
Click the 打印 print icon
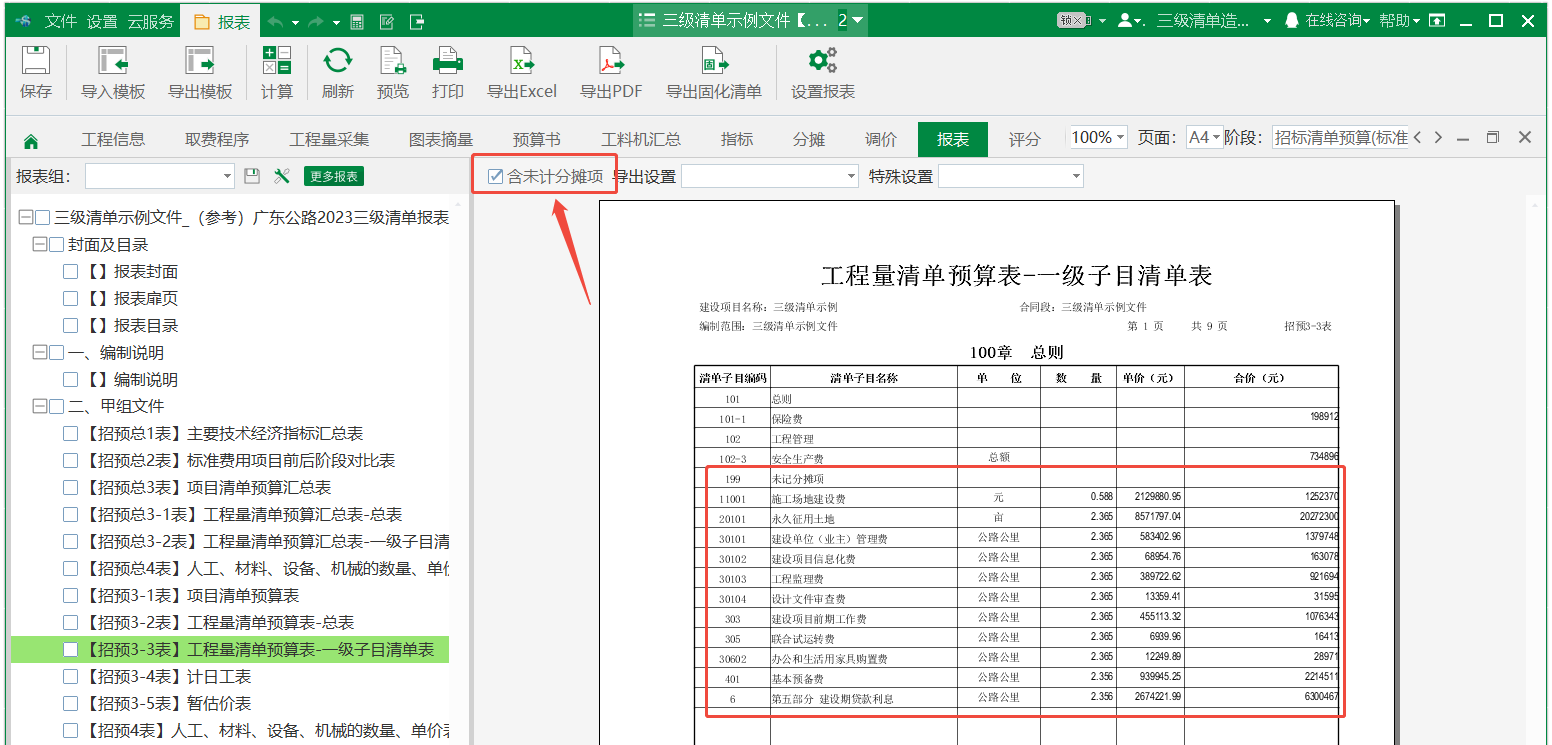tap(448, 61)
